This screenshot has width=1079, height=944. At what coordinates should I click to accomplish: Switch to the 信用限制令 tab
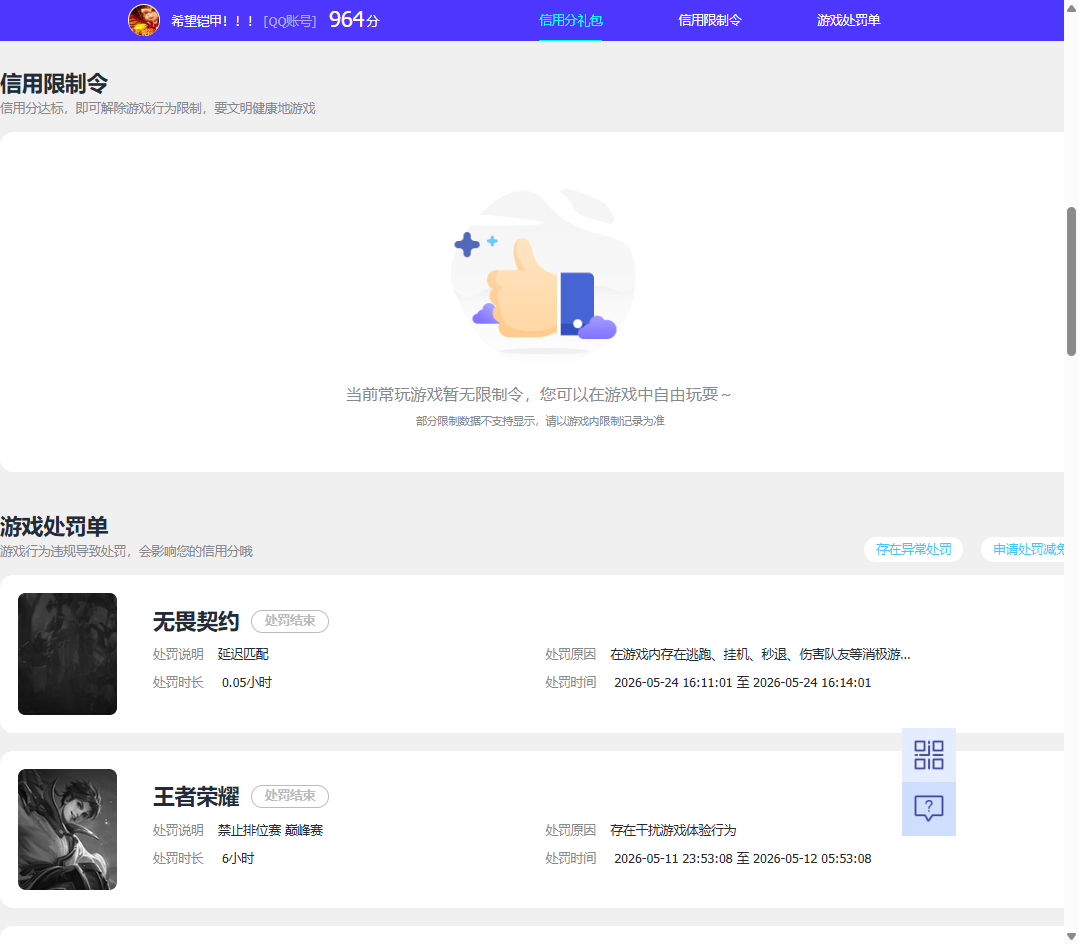[x=709, y=21]
